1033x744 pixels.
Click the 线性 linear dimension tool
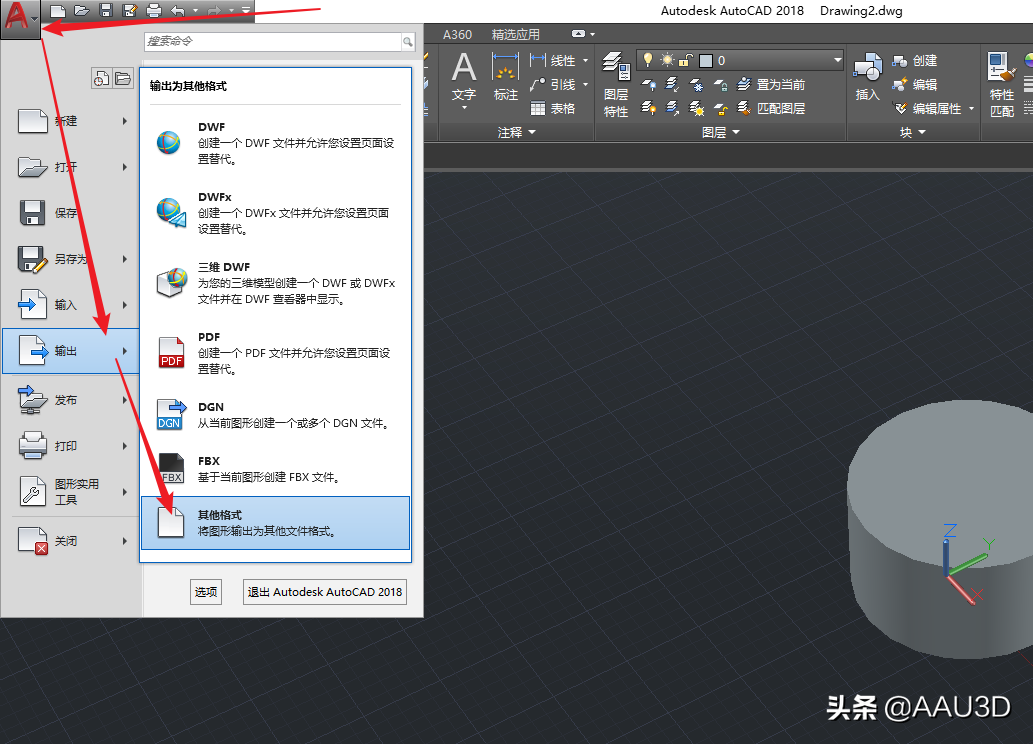click(x=554, y=61)
